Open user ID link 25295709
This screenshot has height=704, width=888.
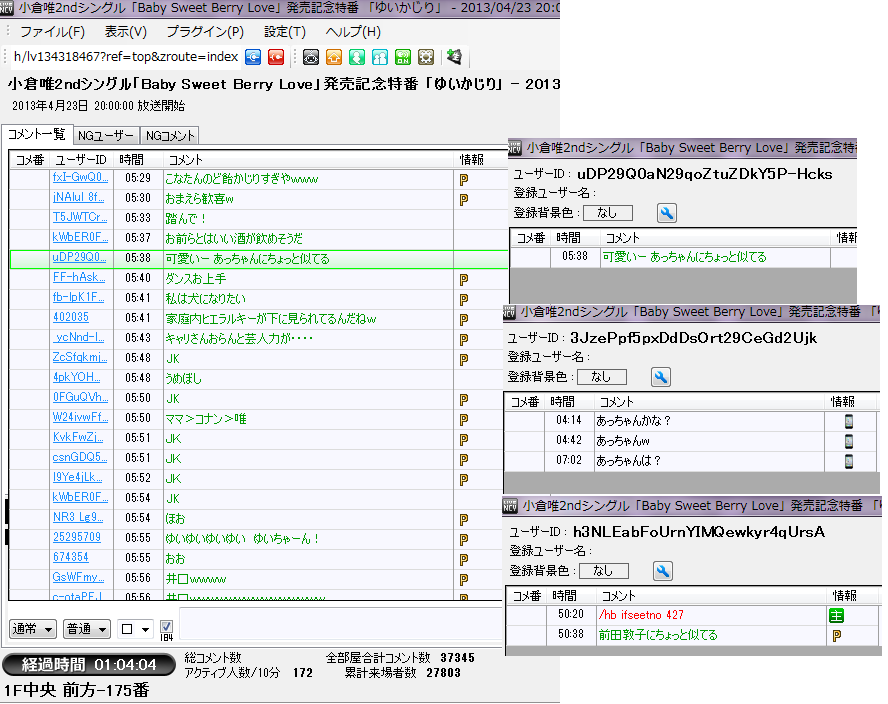[x=76, y=536]
